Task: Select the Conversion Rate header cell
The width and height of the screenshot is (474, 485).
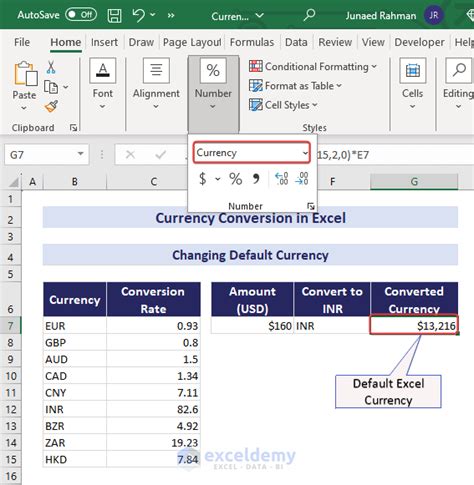Action: click(x=153, y=300)
